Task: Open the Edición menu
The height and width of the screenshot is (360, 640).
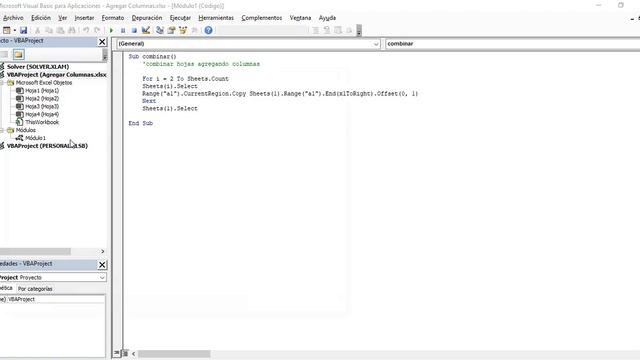Action: click(41, 18)
